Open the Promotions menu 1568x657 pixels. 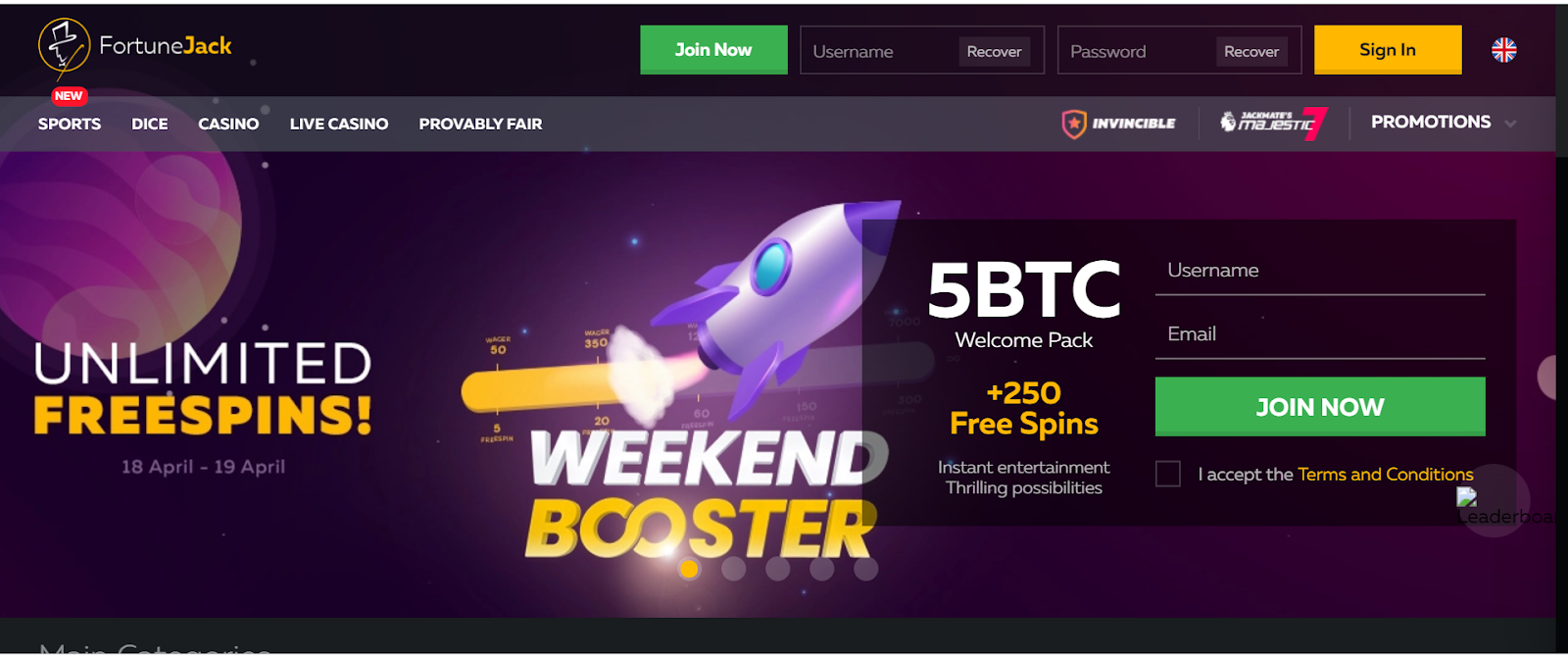point(1431,122)
